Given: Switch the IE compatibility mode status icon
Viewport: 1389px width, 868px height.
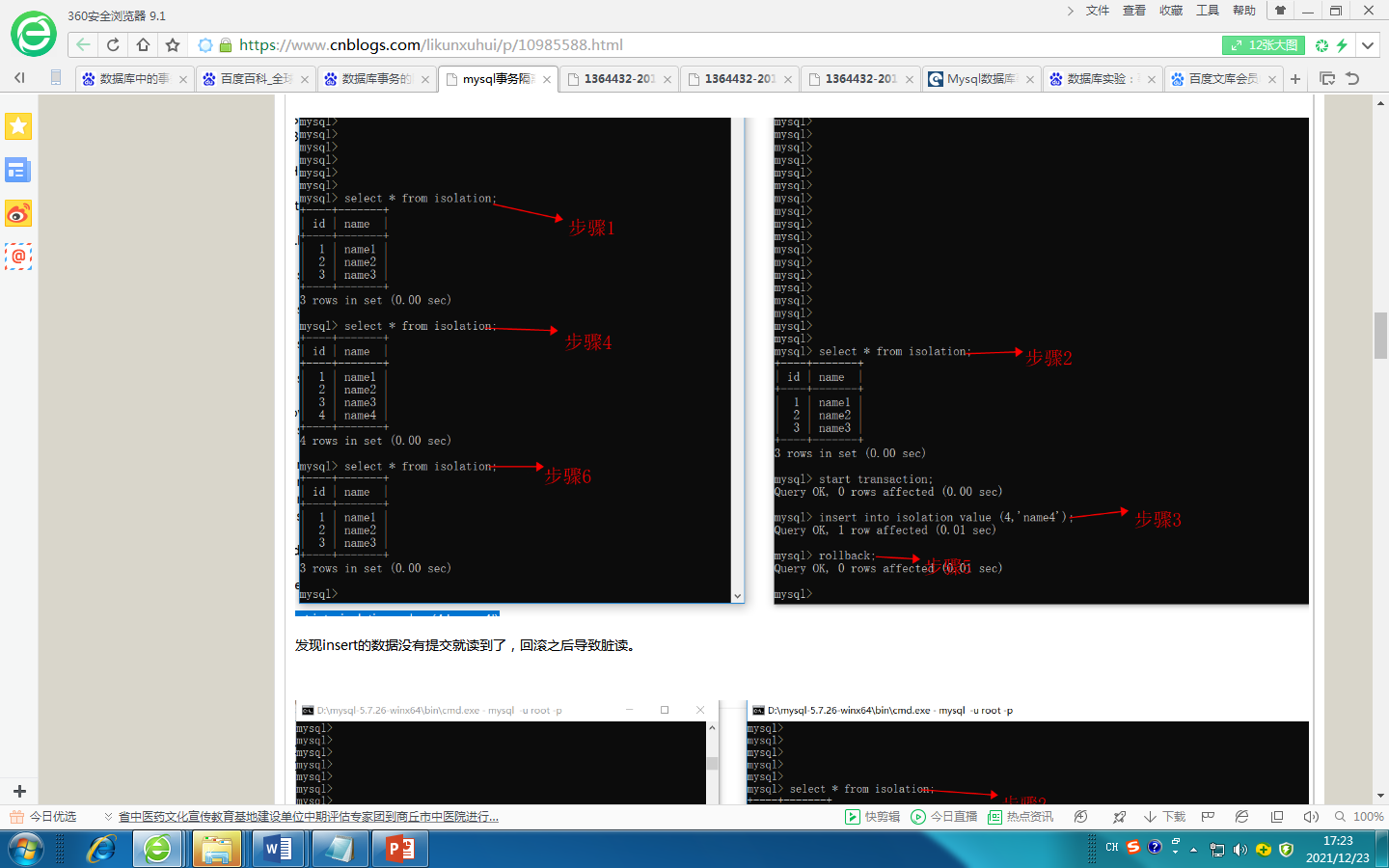Looking at the screenshot, I should [1242, 817].
